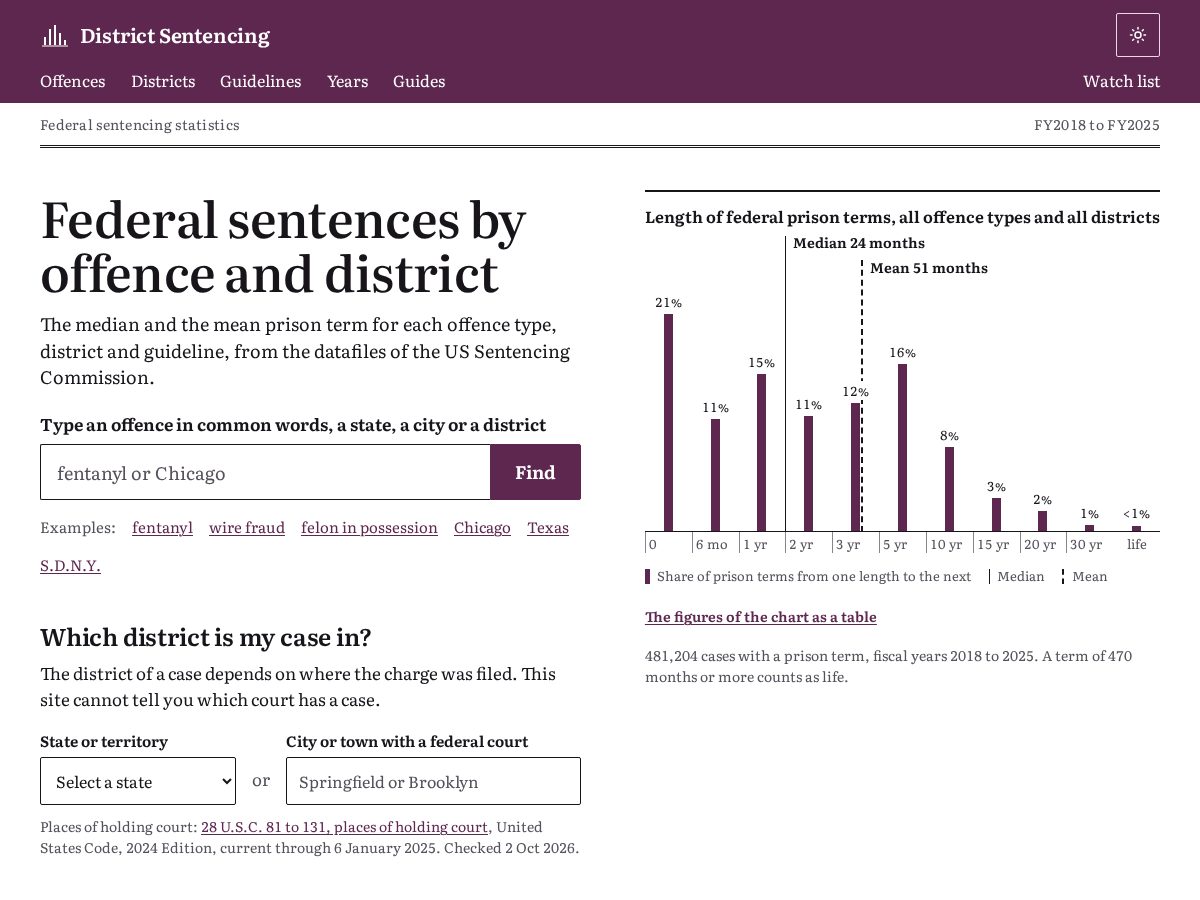Focus the offence search box

[265, 472]
